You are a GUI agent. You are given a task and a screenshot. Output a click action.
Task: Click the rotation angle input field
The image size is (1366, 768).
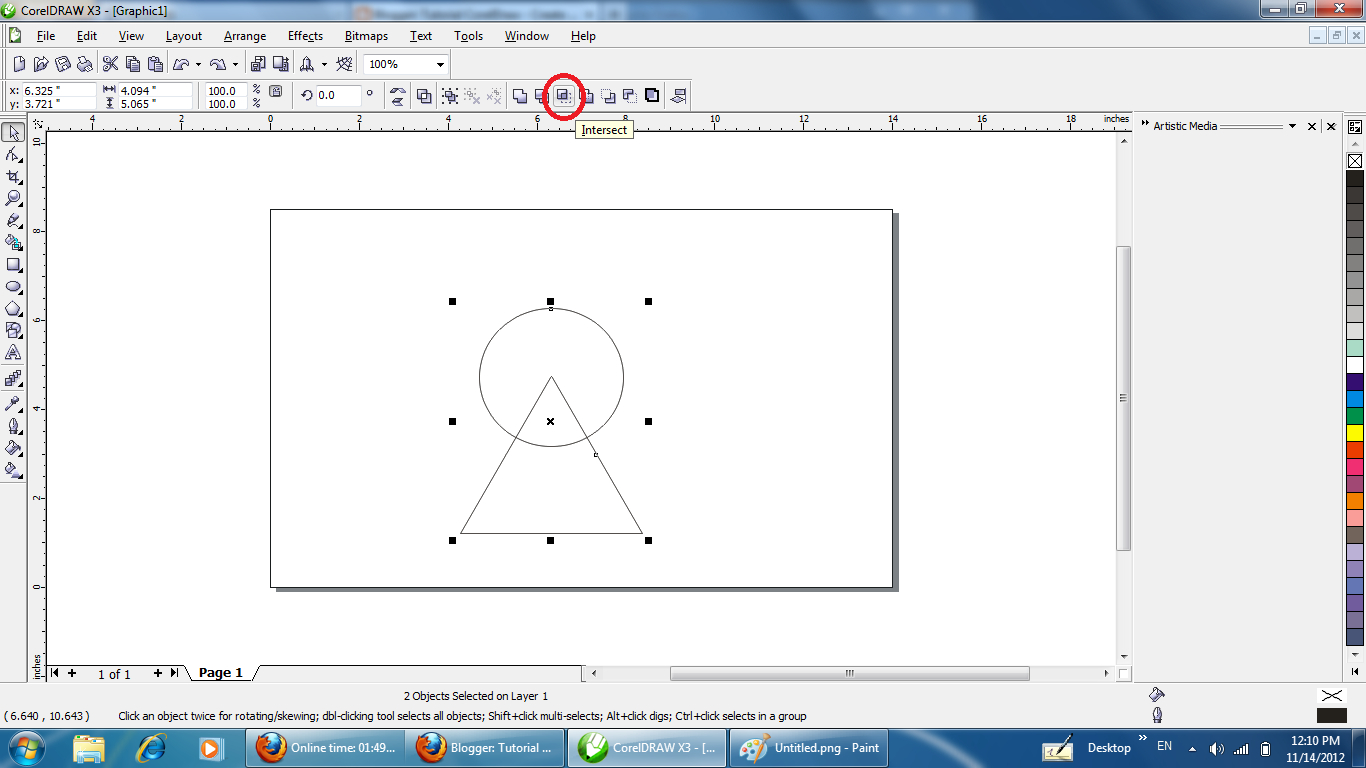(339, 96)
